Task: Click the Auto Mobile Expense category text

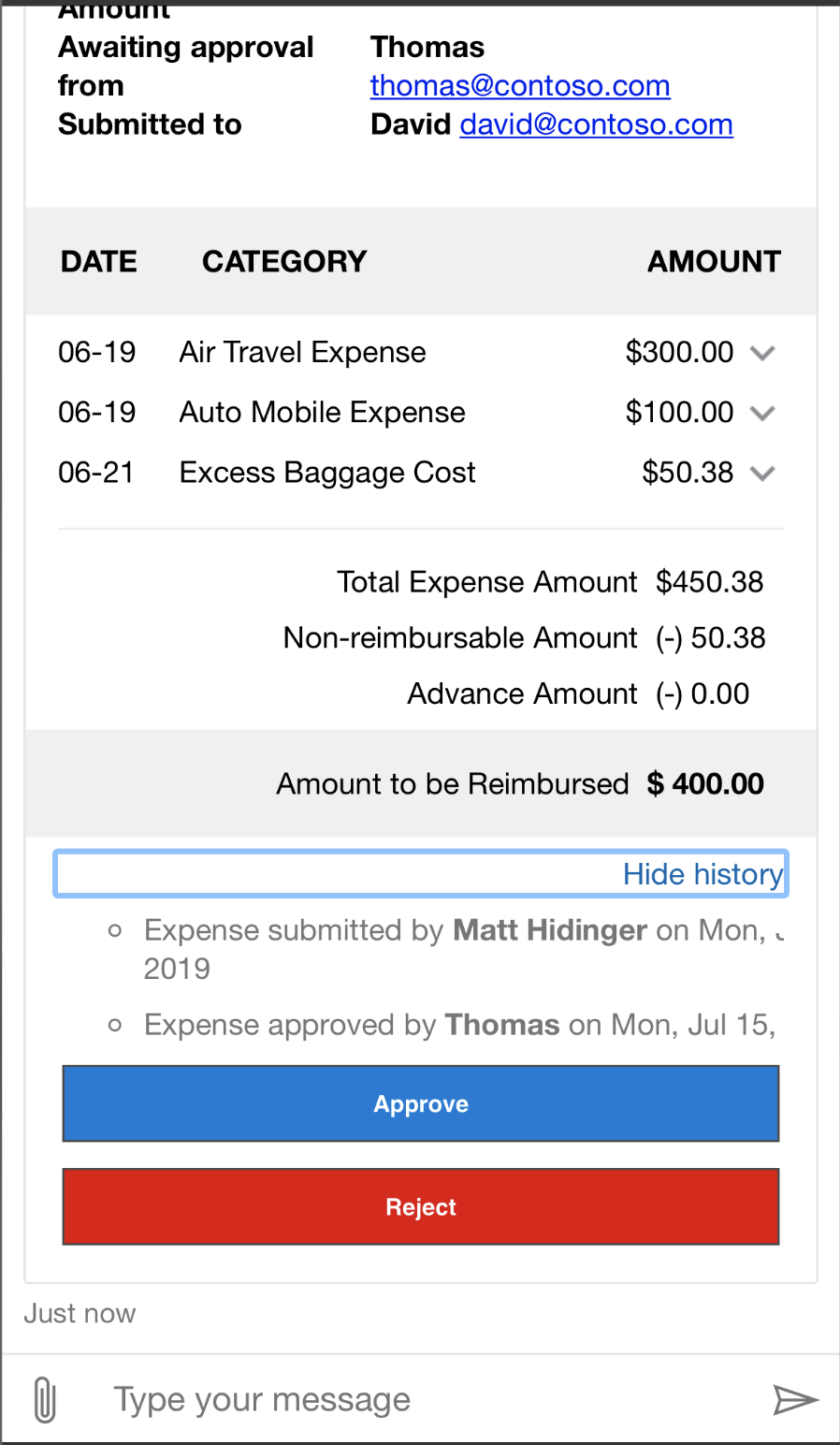Action: (322, 413)
